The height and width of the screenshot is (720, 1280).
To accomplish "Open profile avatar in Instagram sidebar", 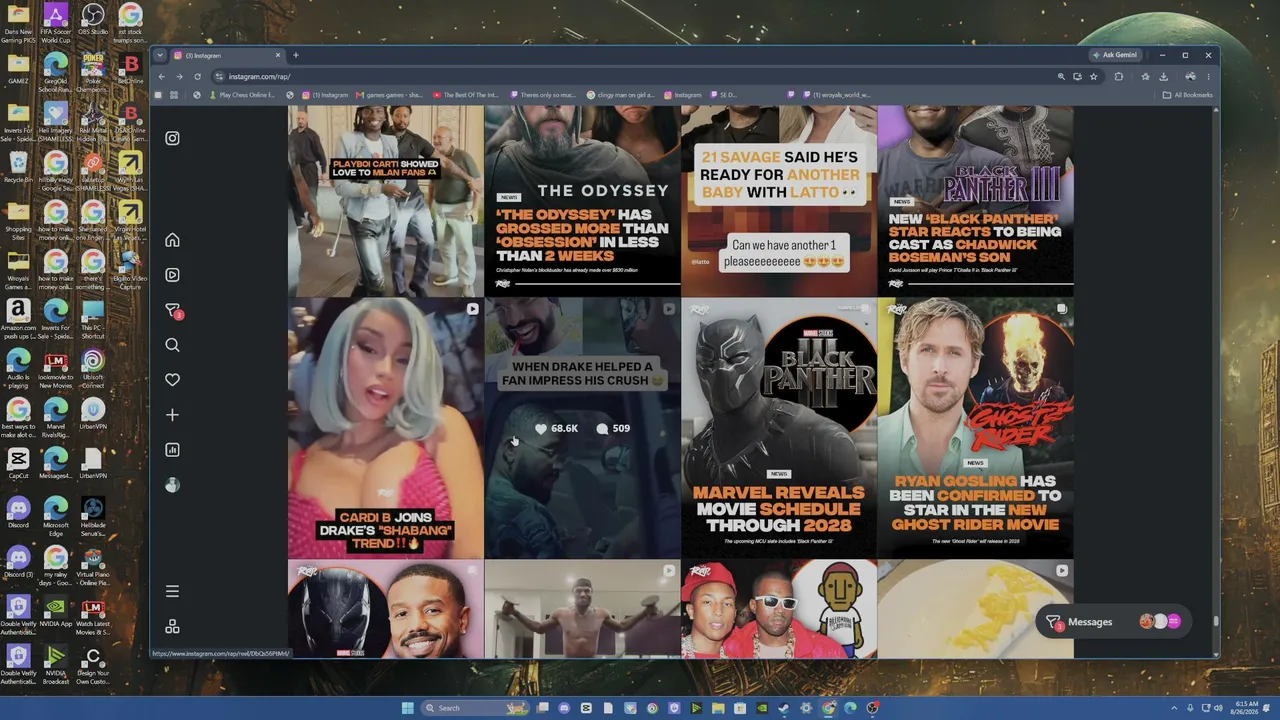I will pyautogui.click(x=172, y=485).
